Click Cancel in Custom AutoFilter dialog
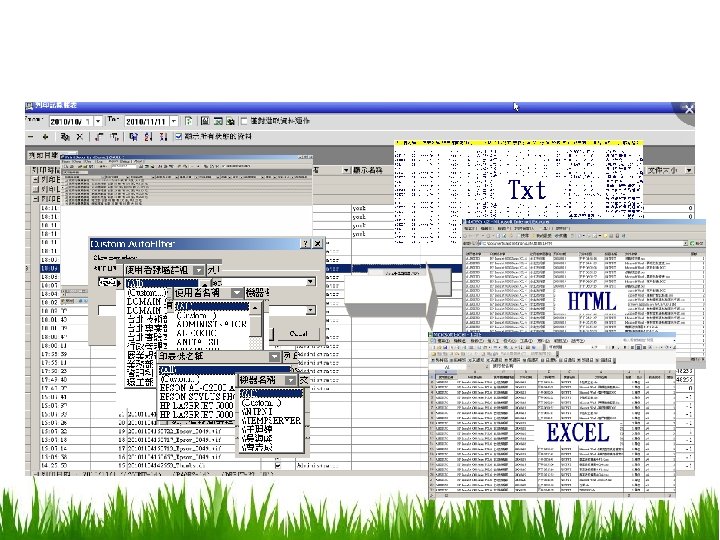This screenshot has height=540, width=720. (298, 334)
